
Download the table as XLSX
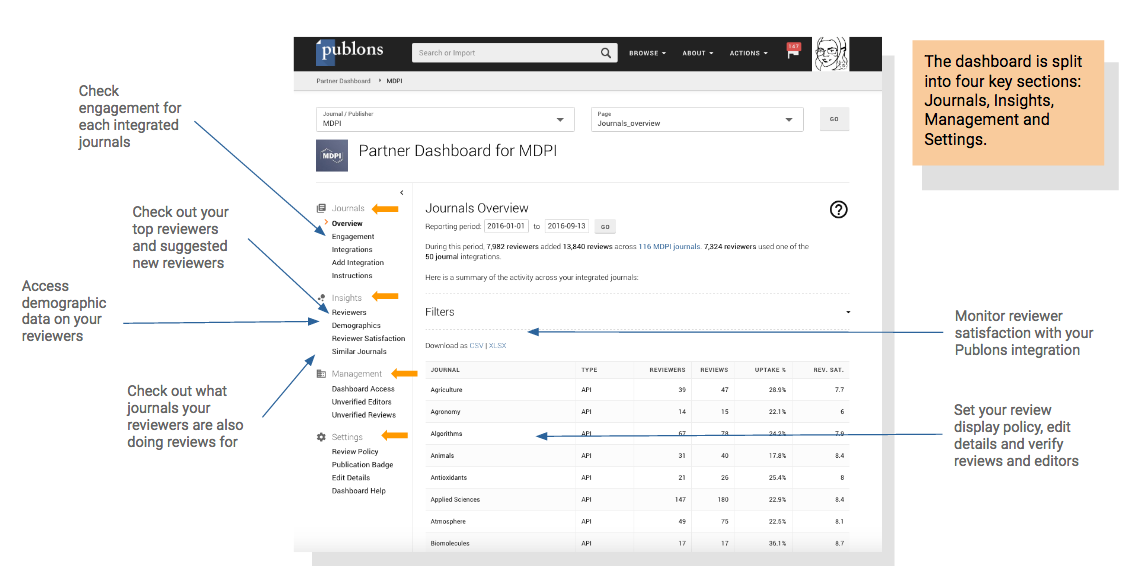498,346
